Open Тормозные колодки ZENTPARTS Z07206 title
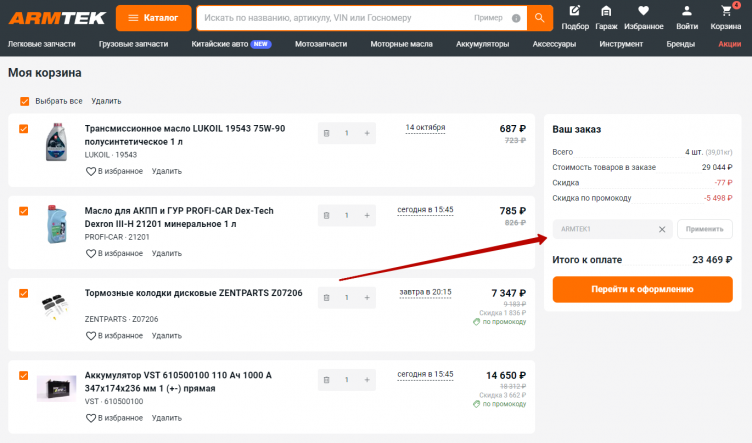The height and width of the screenshot is (443, 752). (193, 293)
